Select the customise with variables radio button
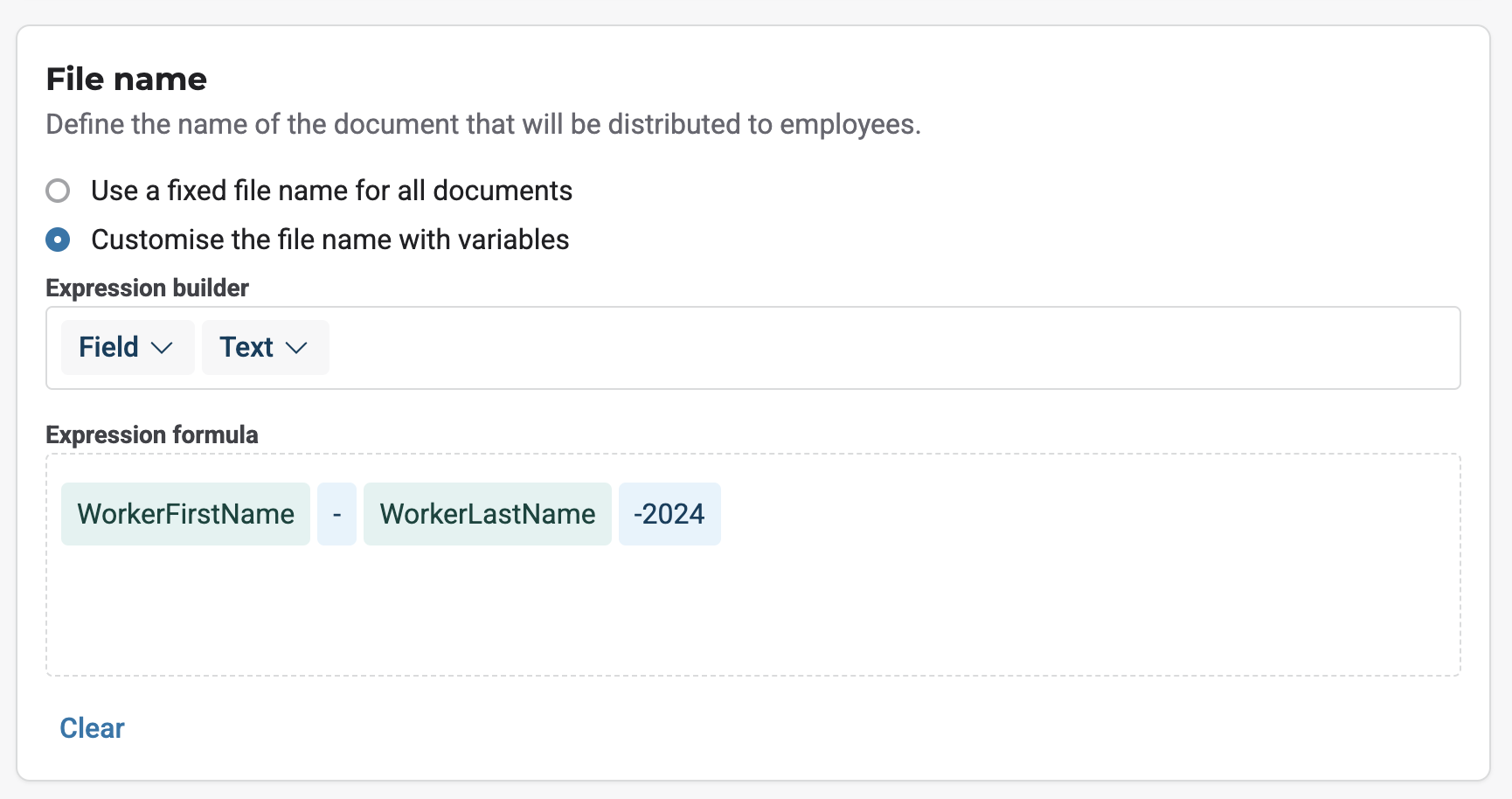Viewport: 1512px width, 799px height. pyautogui.click(x=58, y=240)
